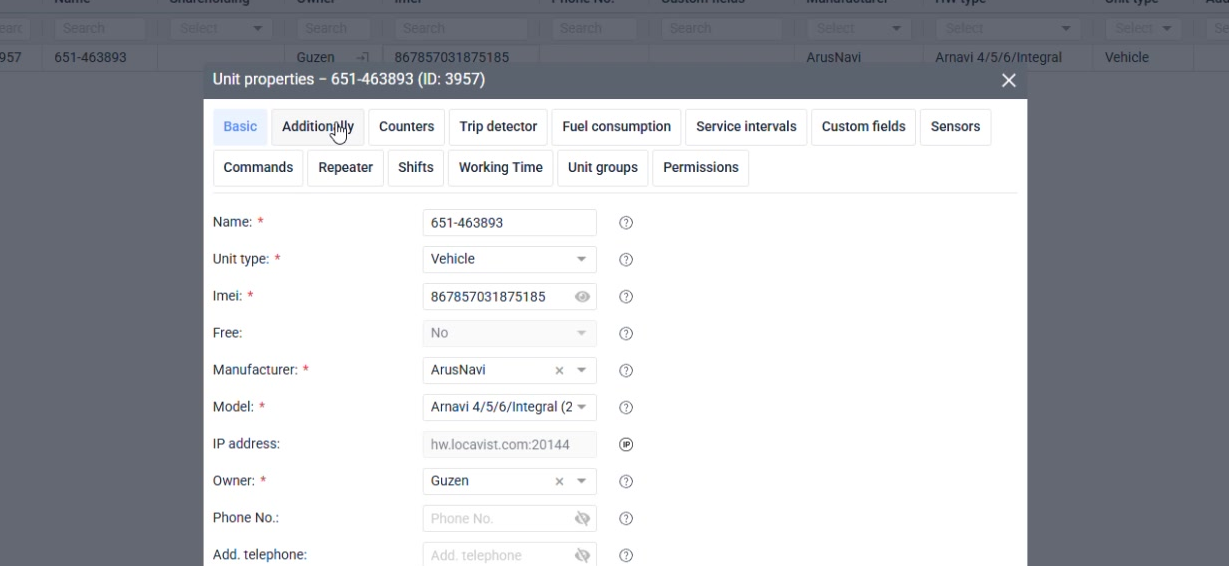This screenshot has width=1229, height=566.
Task: Click the Name Search filter in table
Action: coord(100,29)
